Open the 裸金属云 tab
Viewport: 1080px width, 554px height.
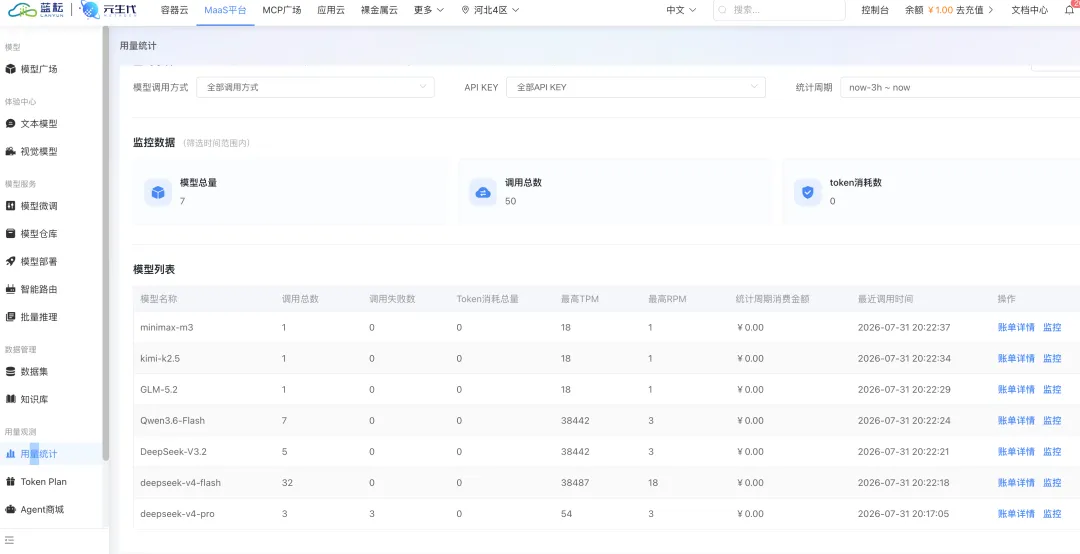point(379,10)
